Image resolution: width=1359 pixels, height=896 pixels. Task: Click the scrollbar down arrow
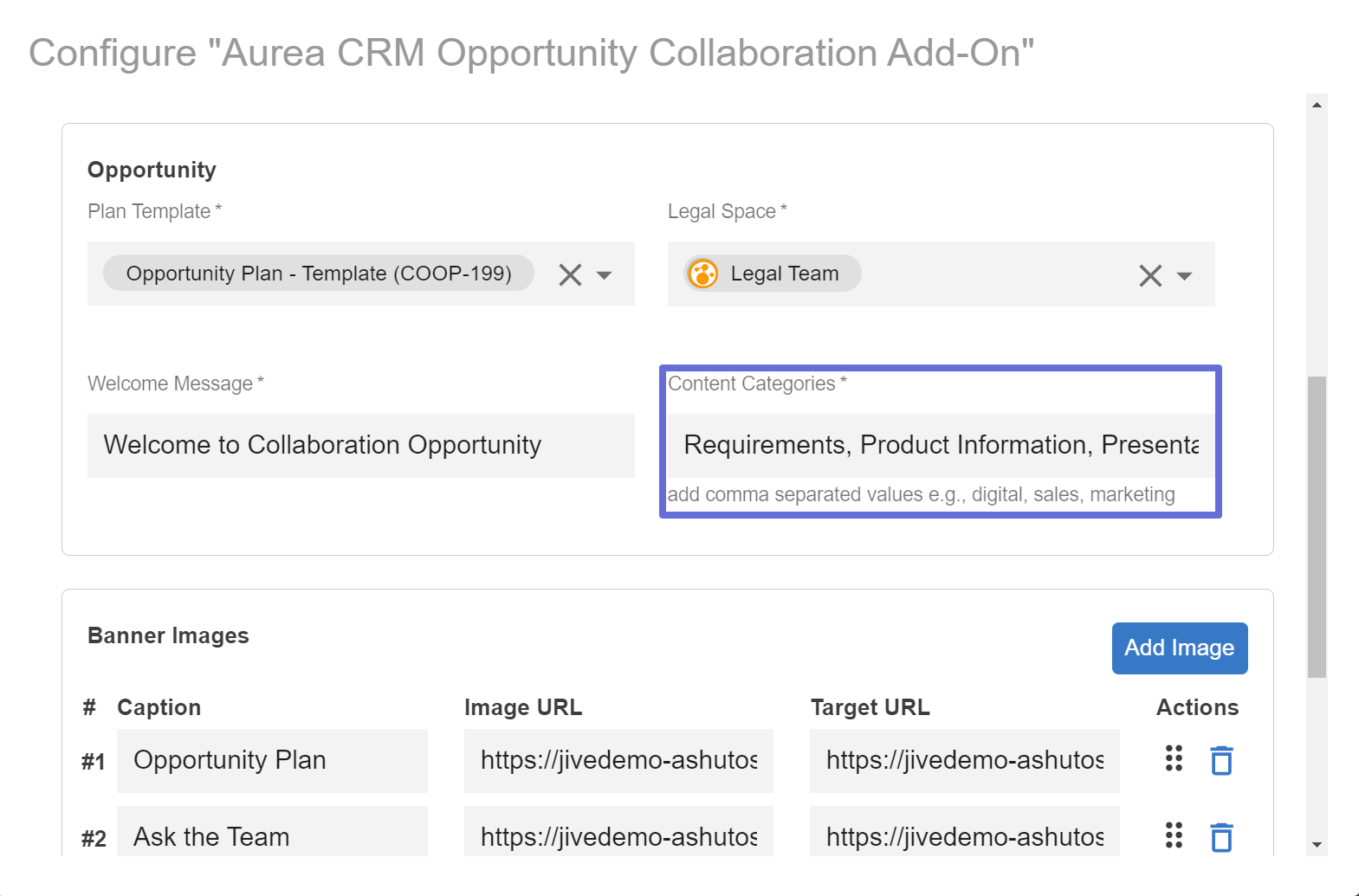(1317, 845)
